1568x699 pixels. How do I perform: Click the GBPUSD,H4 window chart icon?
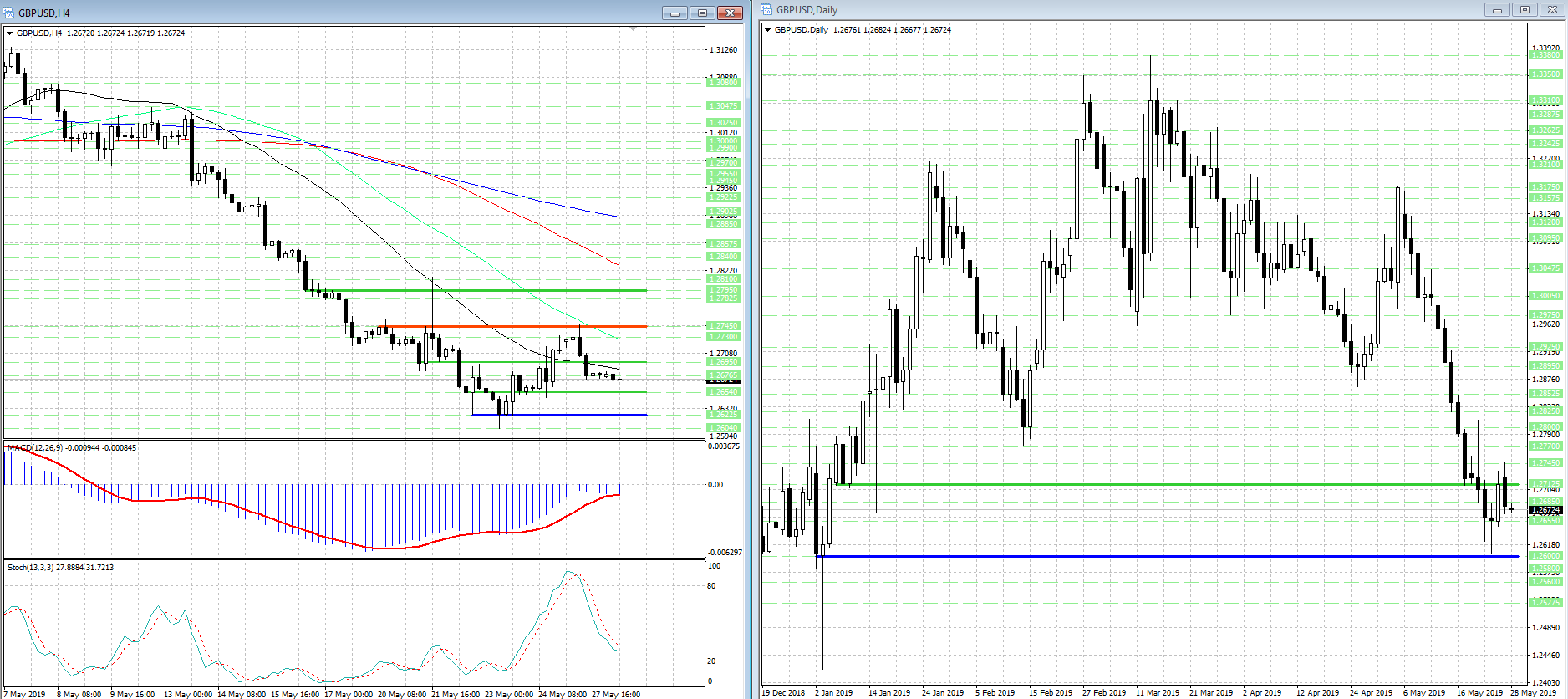[9, 13]
